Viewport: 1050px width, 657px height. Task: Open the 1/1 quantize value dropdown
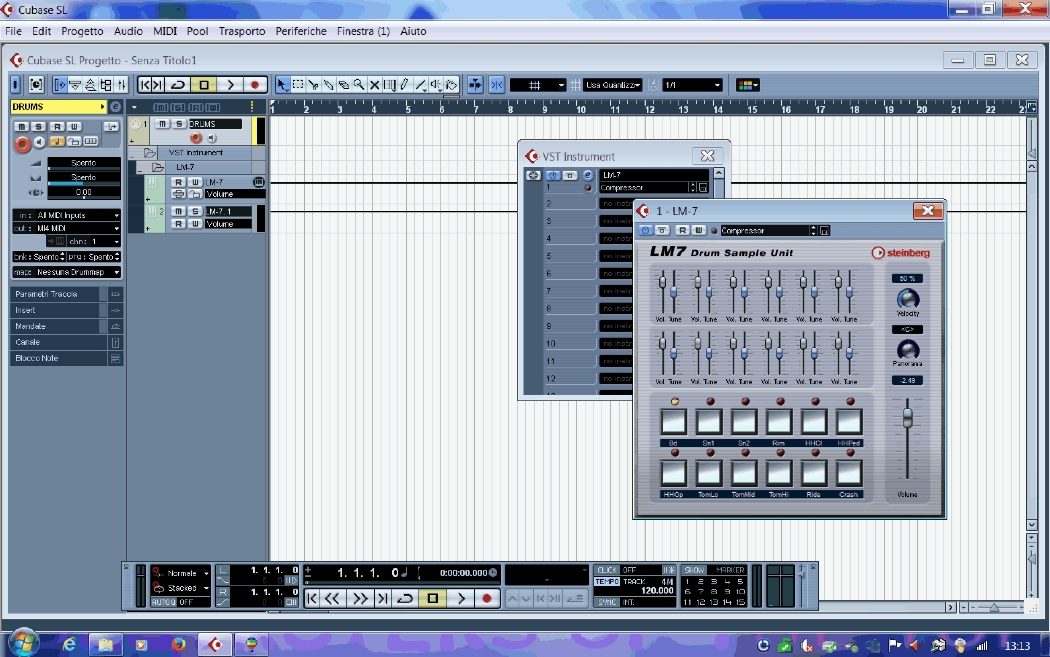[x=692, y=85]
